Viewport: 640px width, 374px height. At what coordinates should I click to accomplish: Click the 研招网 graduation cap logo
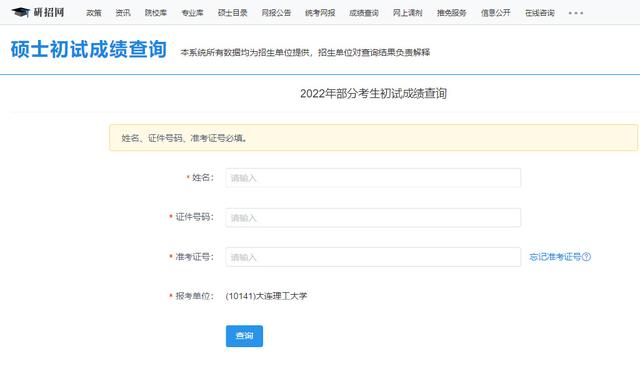tap(38, 12)
